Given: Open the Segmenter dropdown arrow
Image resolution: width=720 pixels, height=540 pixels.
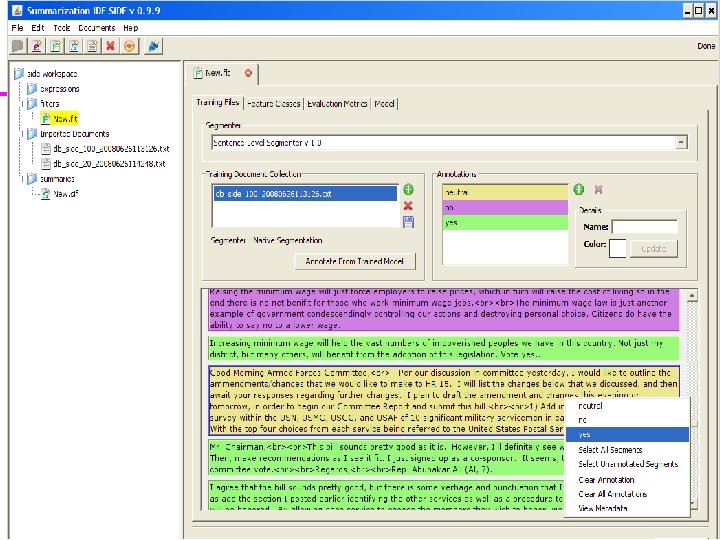Looking at the screenshot, I should [x=681, y=142].
